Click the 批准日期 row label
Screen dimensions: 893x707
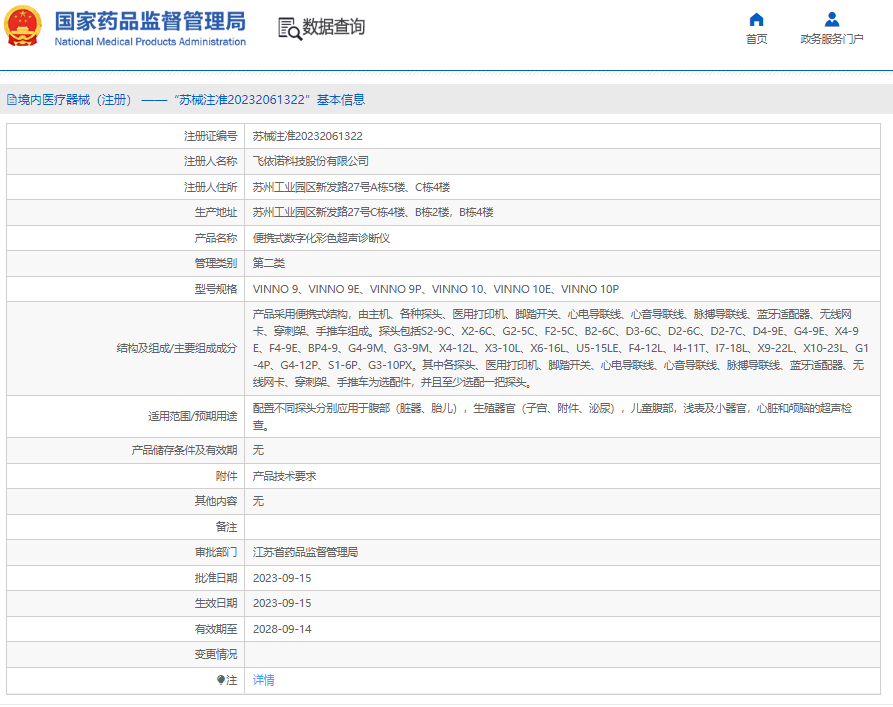pyautogui.click(x=216, y=578)
